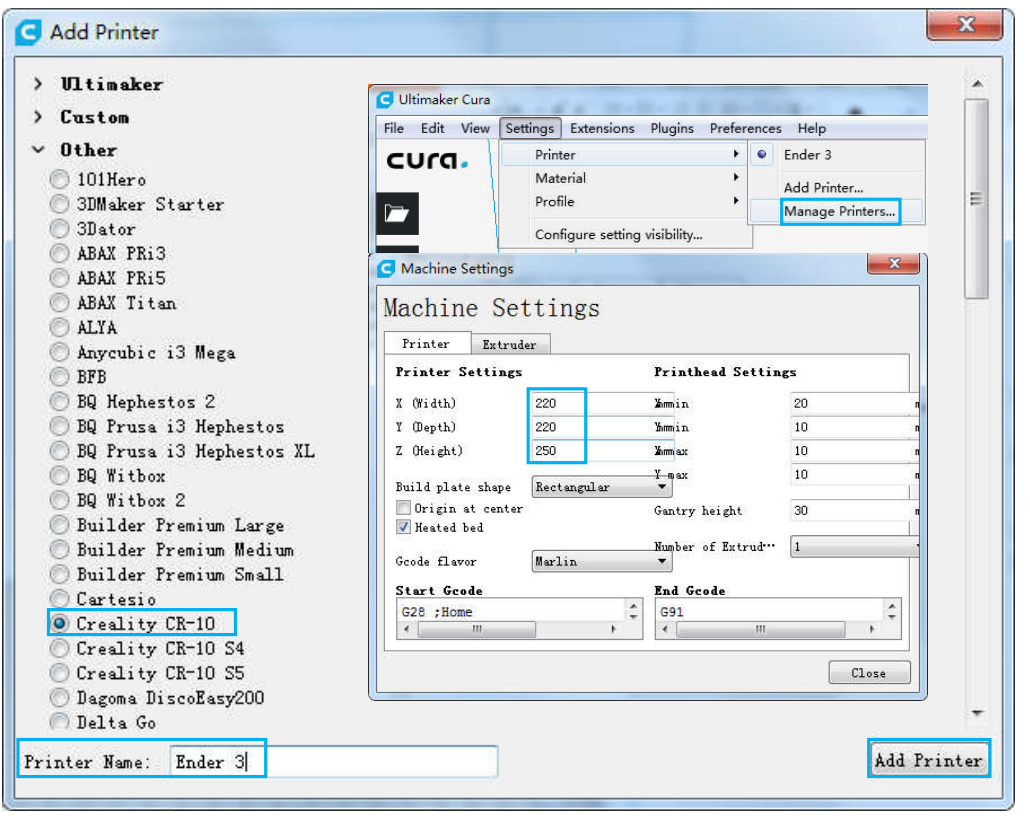Screen dimensions: 1030x816
Task: Choose the ABAX PRi3 printer
Action: click(x=59, y=254)
